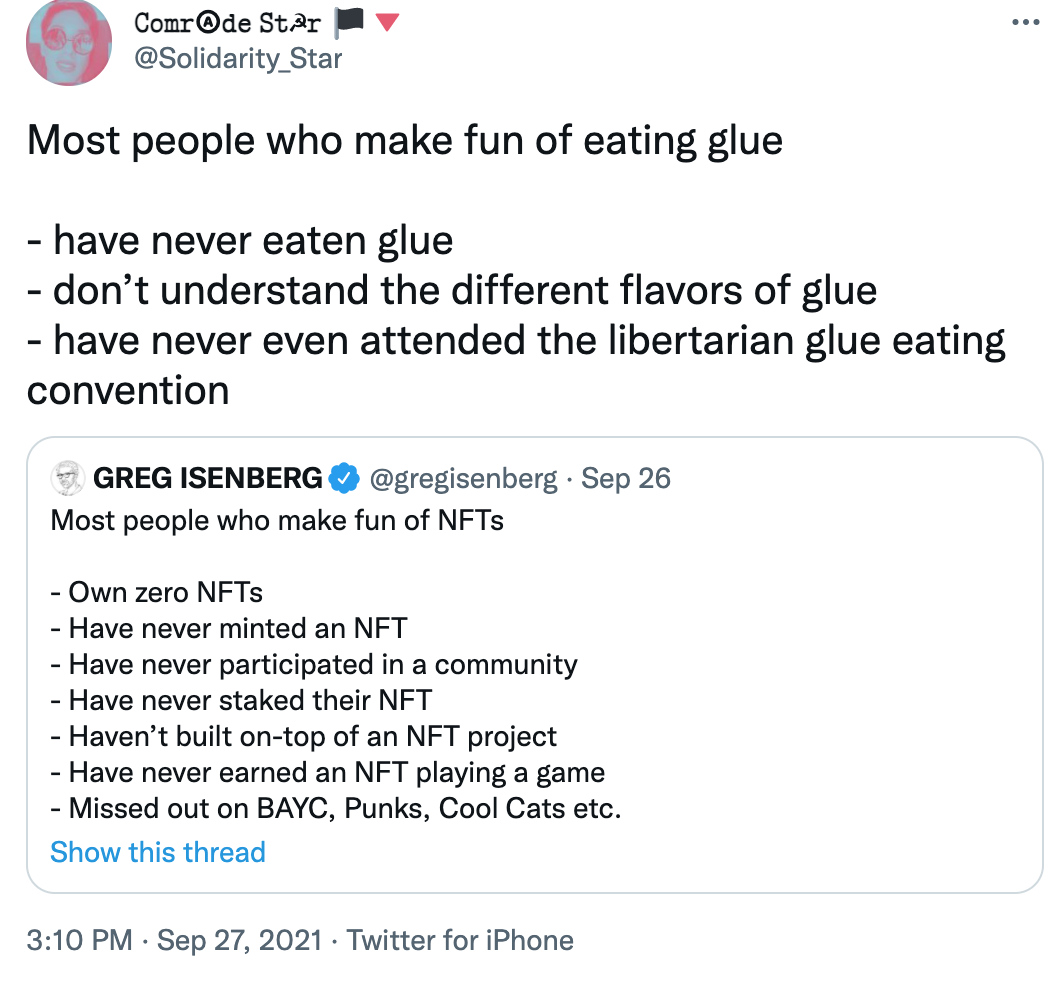Open Comr@de Star's profile picture
The width and height of the screenshot is (1058, 986).
68,43
